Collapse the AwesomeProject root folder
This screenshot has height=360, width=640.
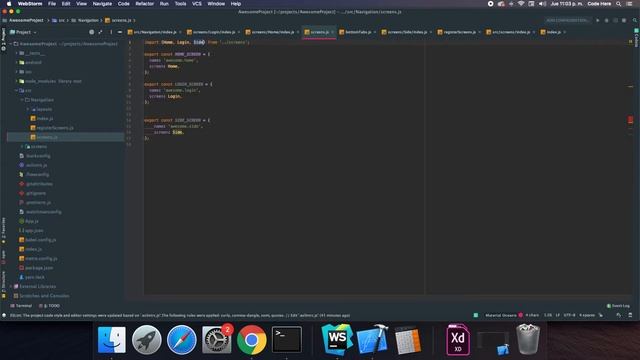point(11,44)
